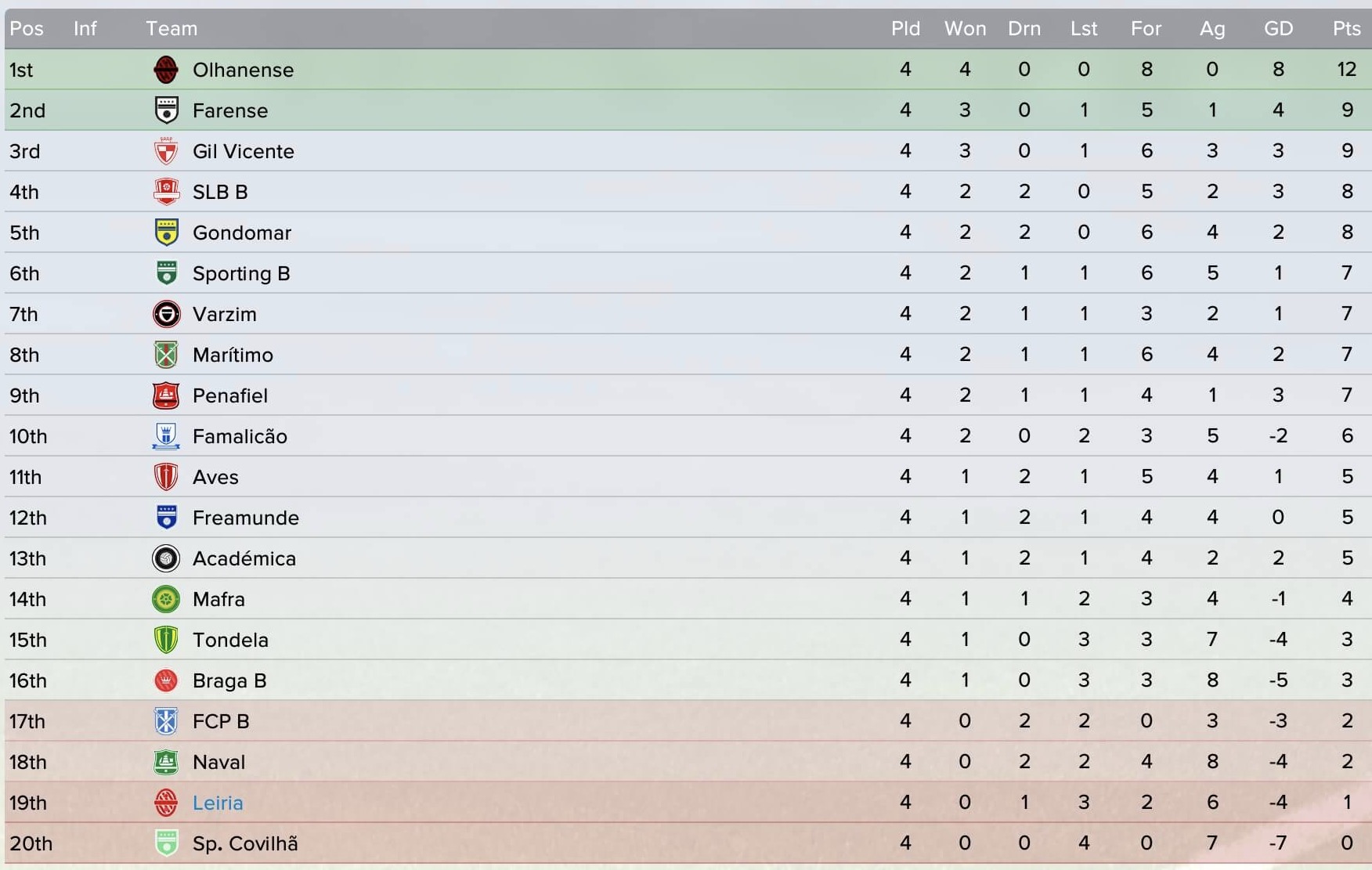Click the Olhanense club badge
The image size is (1372, 870).
pos(166,70)
